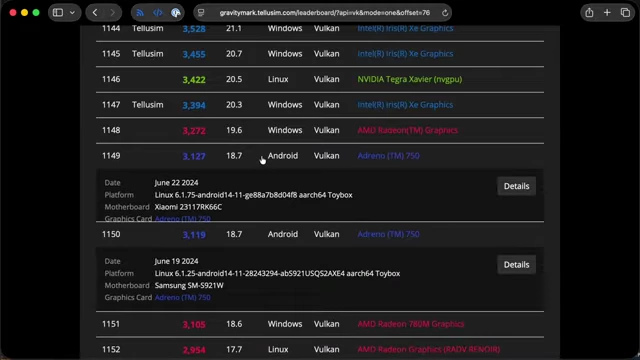Select rank number 1146
The height and width of the screenshot is (360, 640).
pyautogui.click(x=111, y=79)
